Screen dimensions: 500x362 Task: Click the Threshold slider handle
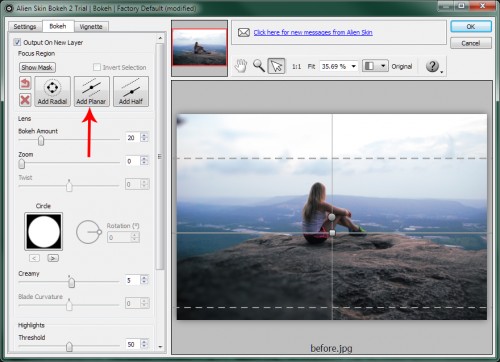69,346
